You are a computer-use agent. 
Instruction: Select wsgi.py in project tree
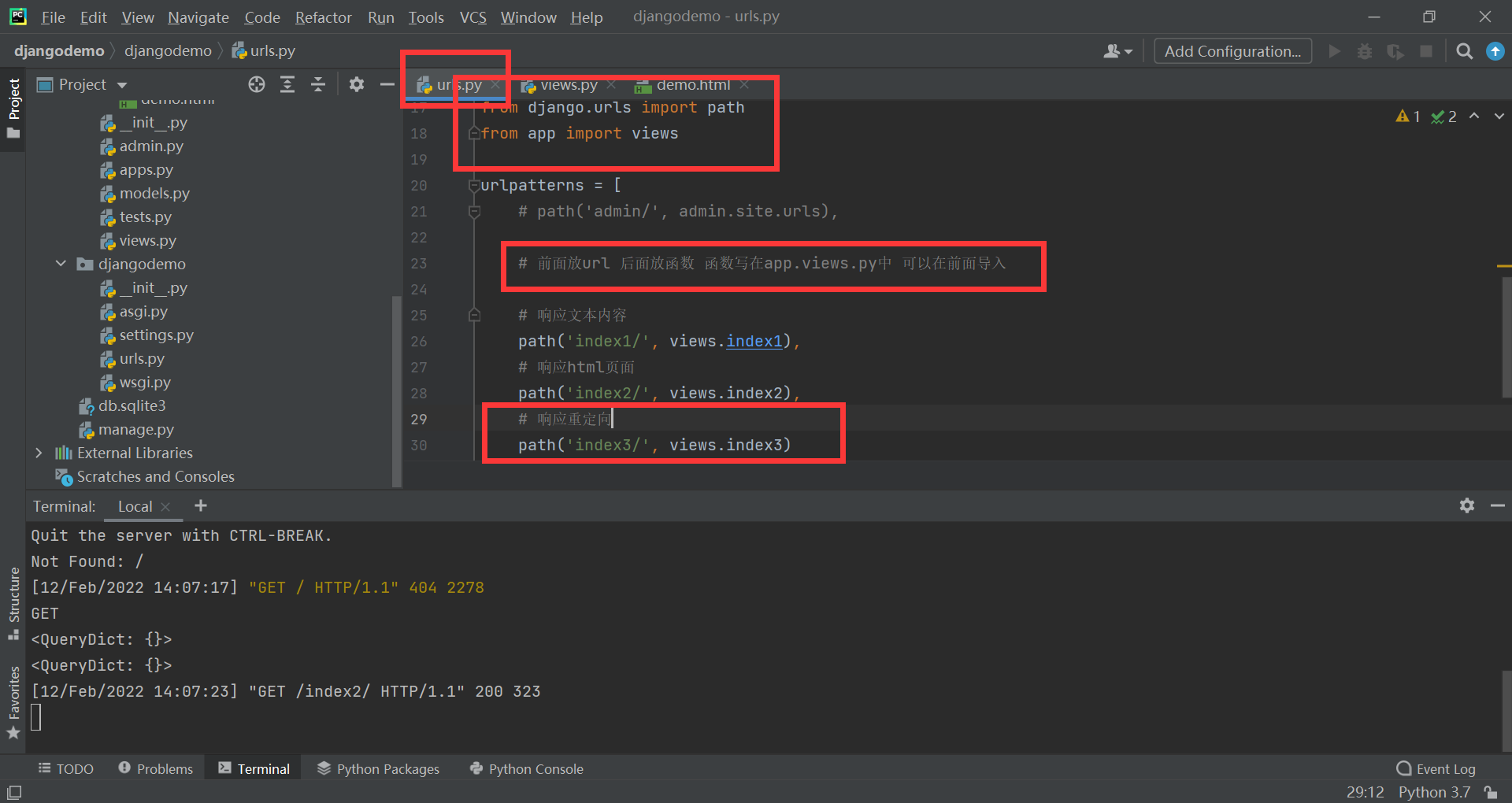(x=144, y=382)
